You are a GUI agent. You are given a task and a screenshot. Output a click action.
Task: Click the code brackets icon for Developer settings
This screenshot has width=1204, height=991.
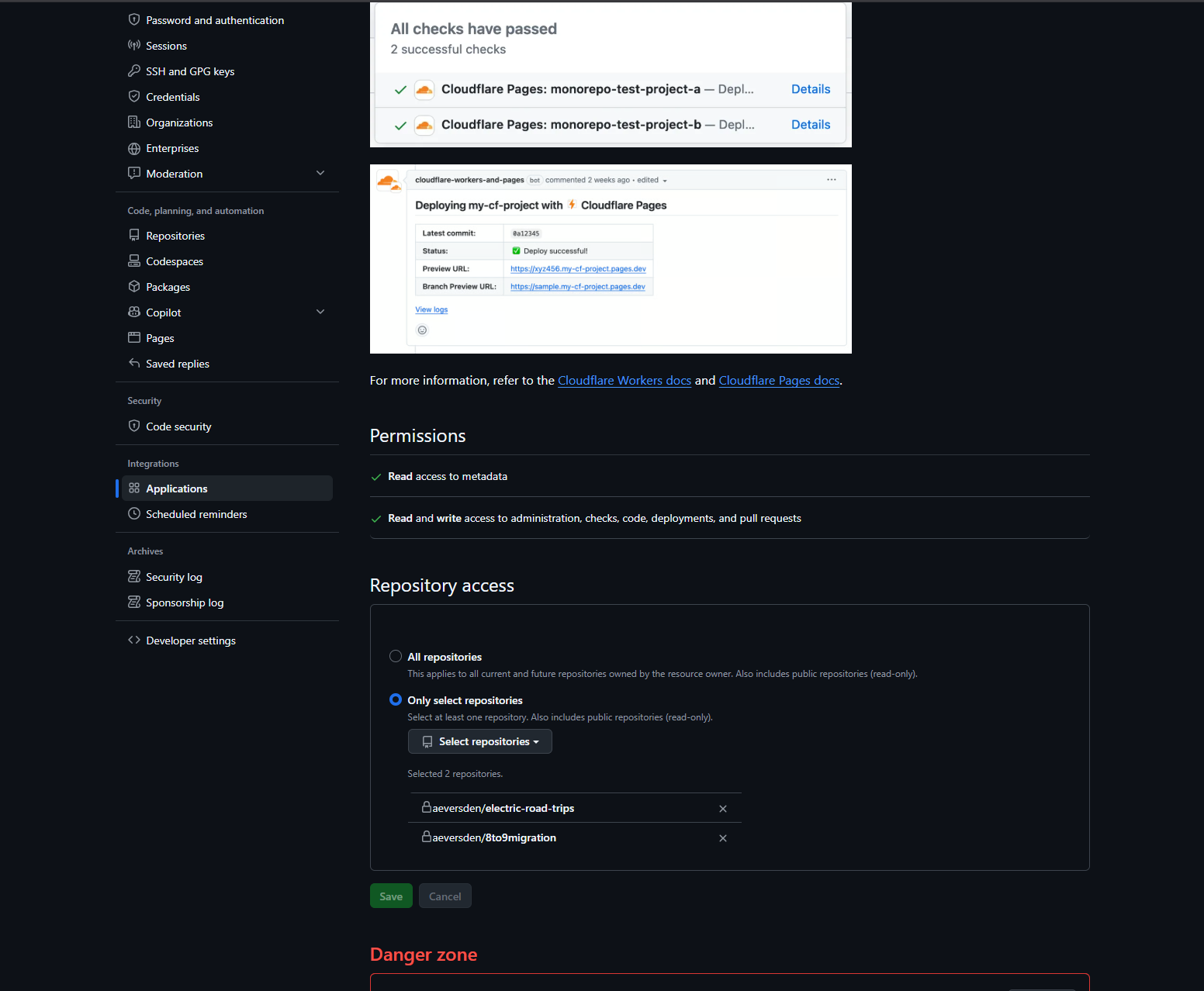pos(134,641)
